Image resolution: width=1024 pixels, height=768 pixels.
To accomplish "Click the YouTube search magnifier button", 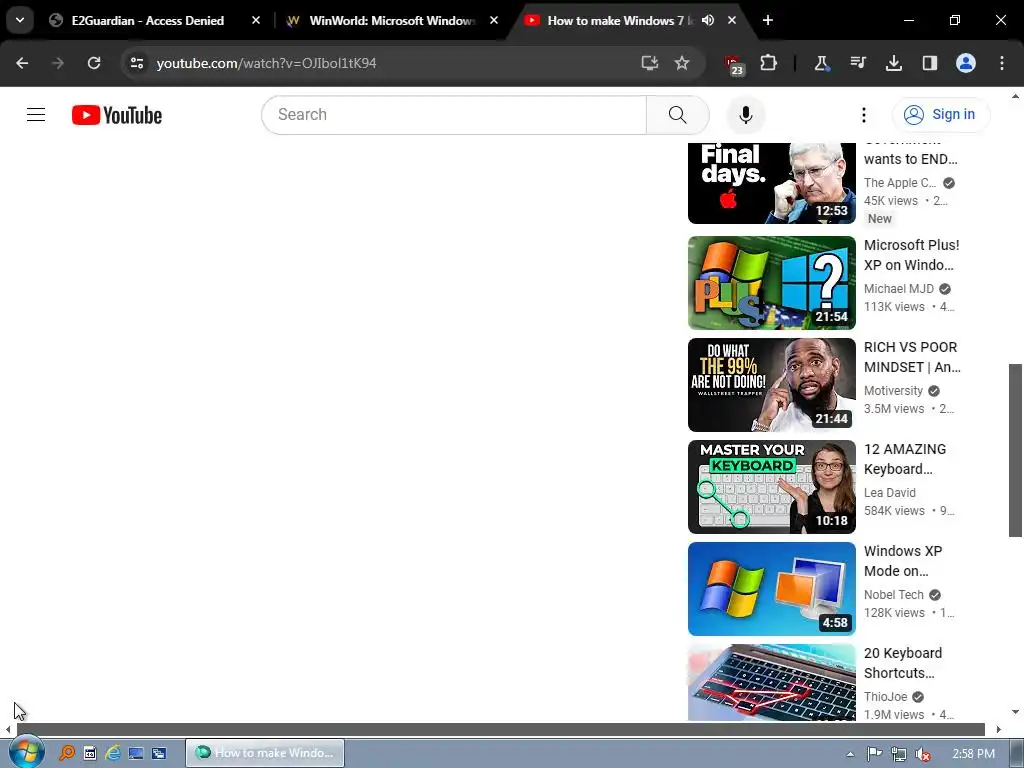I will pos(677,115).
